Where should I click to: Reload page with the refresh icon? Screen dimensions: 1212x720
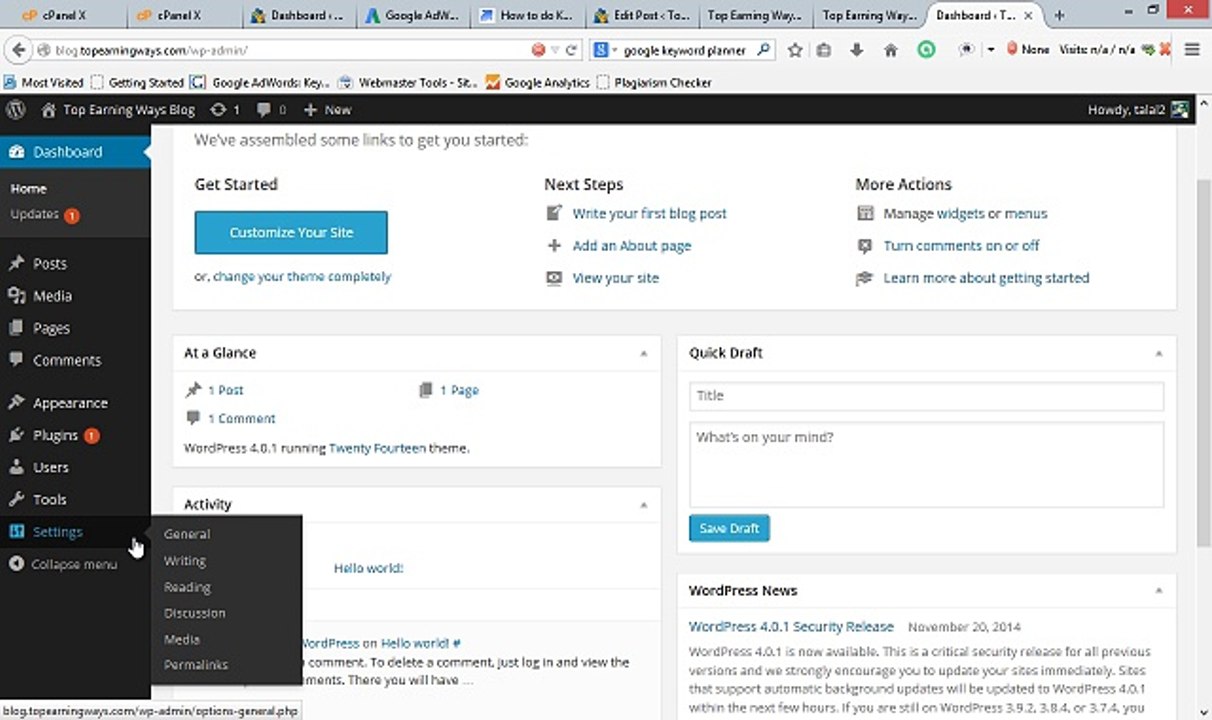click(x=572, y=49)
